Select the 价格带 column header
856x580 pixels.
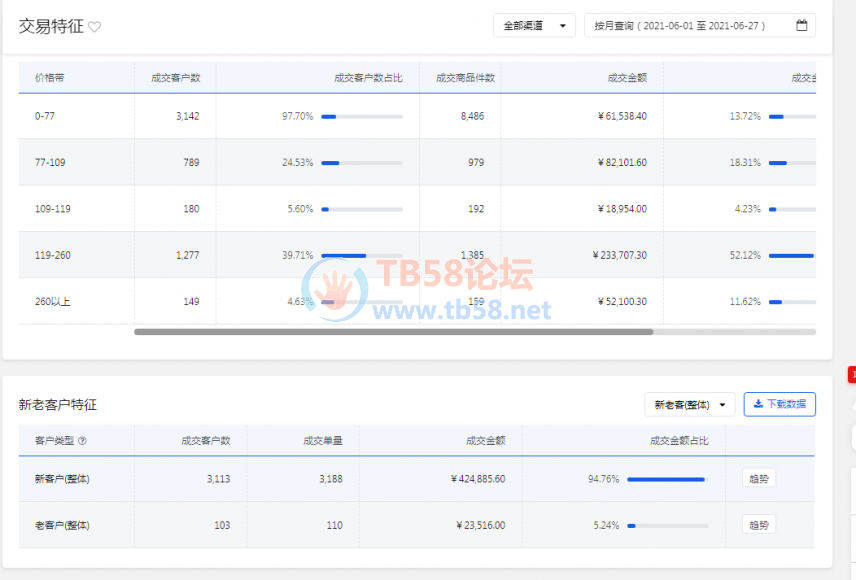click(x=50, y=78)
